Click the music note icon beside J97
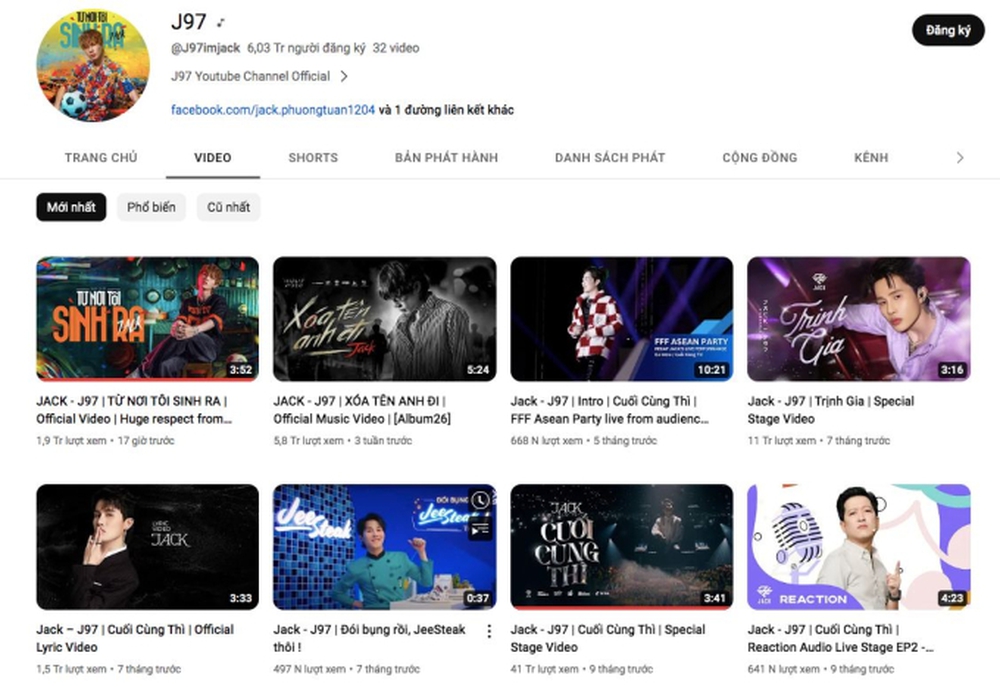This screenshot has height=687, width=1000. (x=222, y=22)
